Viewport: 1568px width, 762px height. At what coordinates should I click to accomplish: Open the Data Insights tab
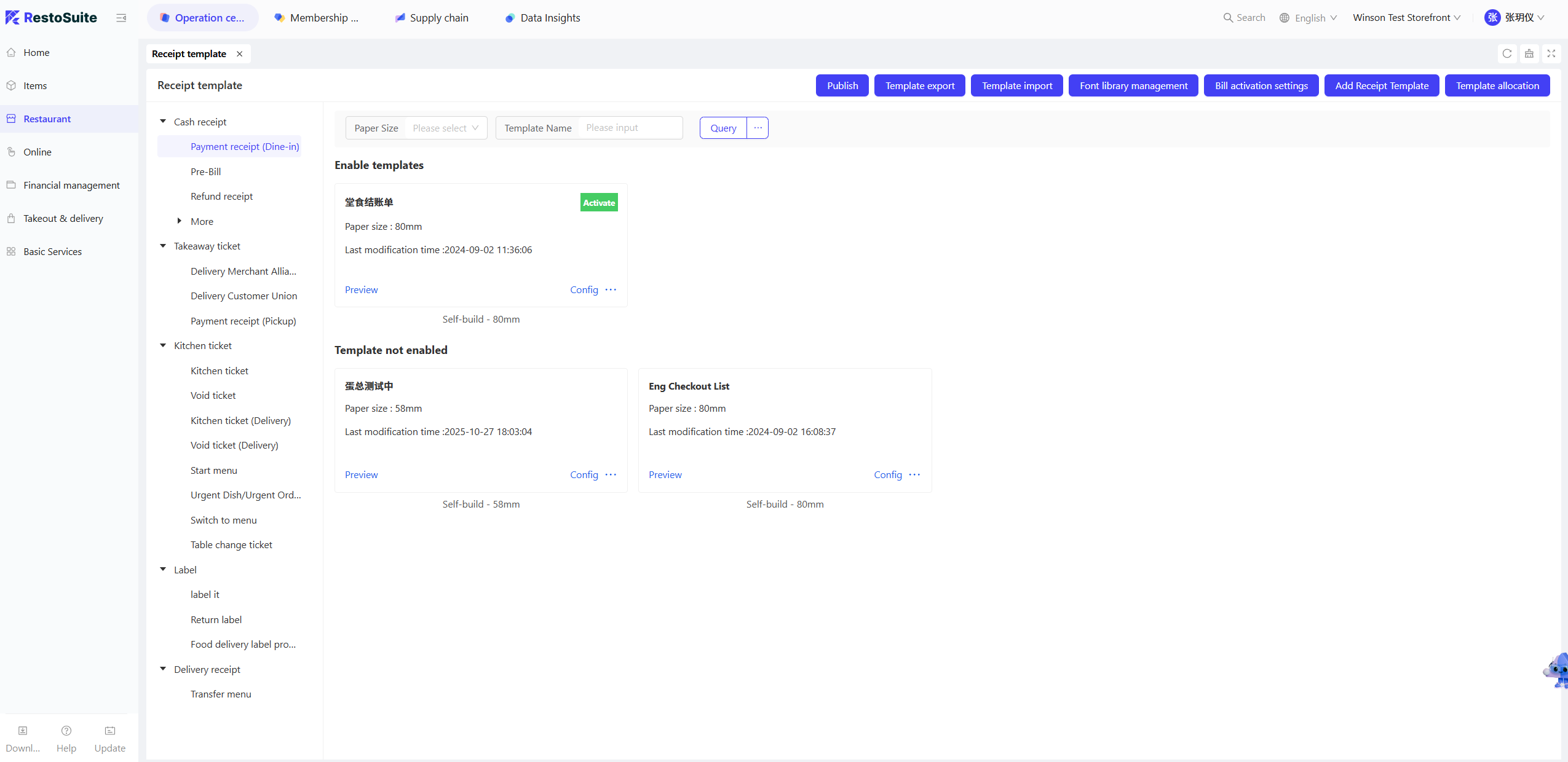(543, 18)
